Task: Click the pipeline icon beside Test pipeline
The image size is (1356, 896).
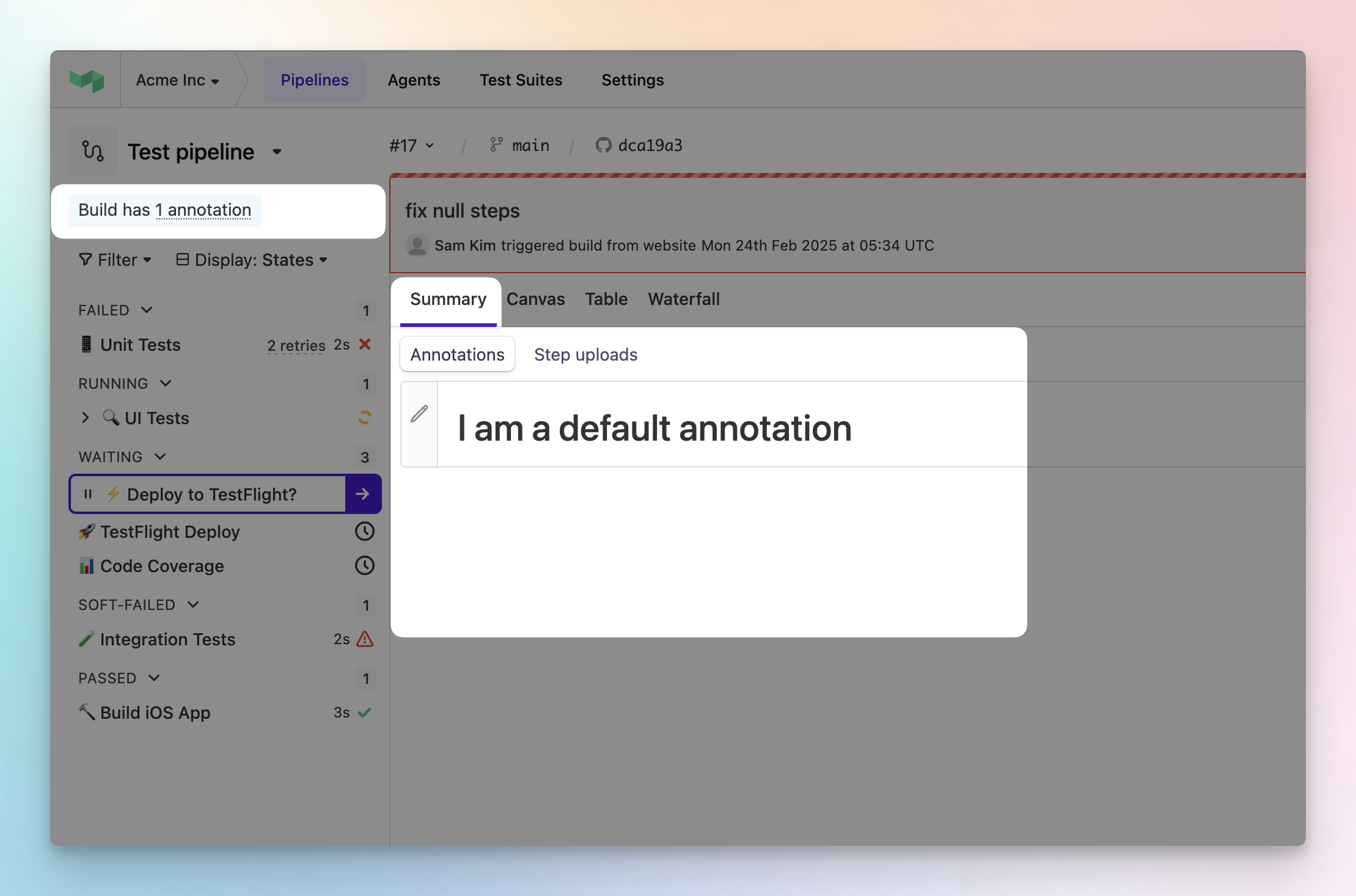Action: click(x=92, y=150)
